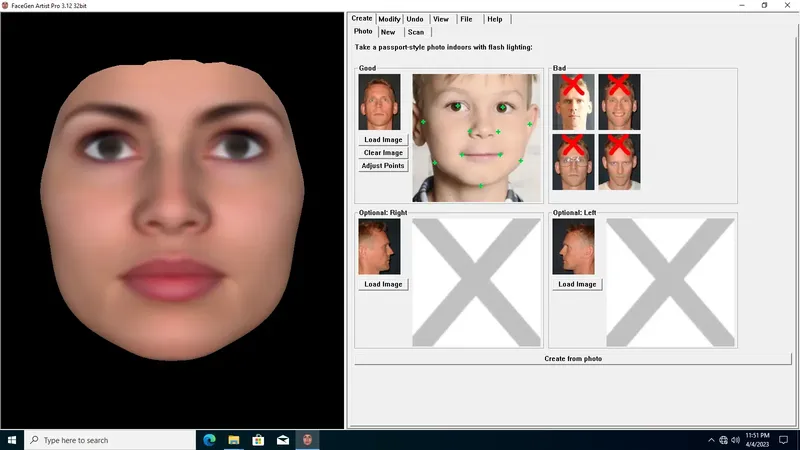Click the network tray icon
This screenshot has height=450, width=800.
(x=723, y=440)
